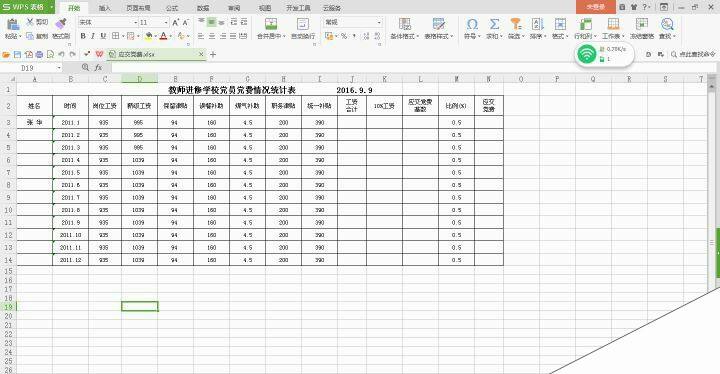Click the Save disk icon in quick access bar
The image size is (720, 374).
17,54
